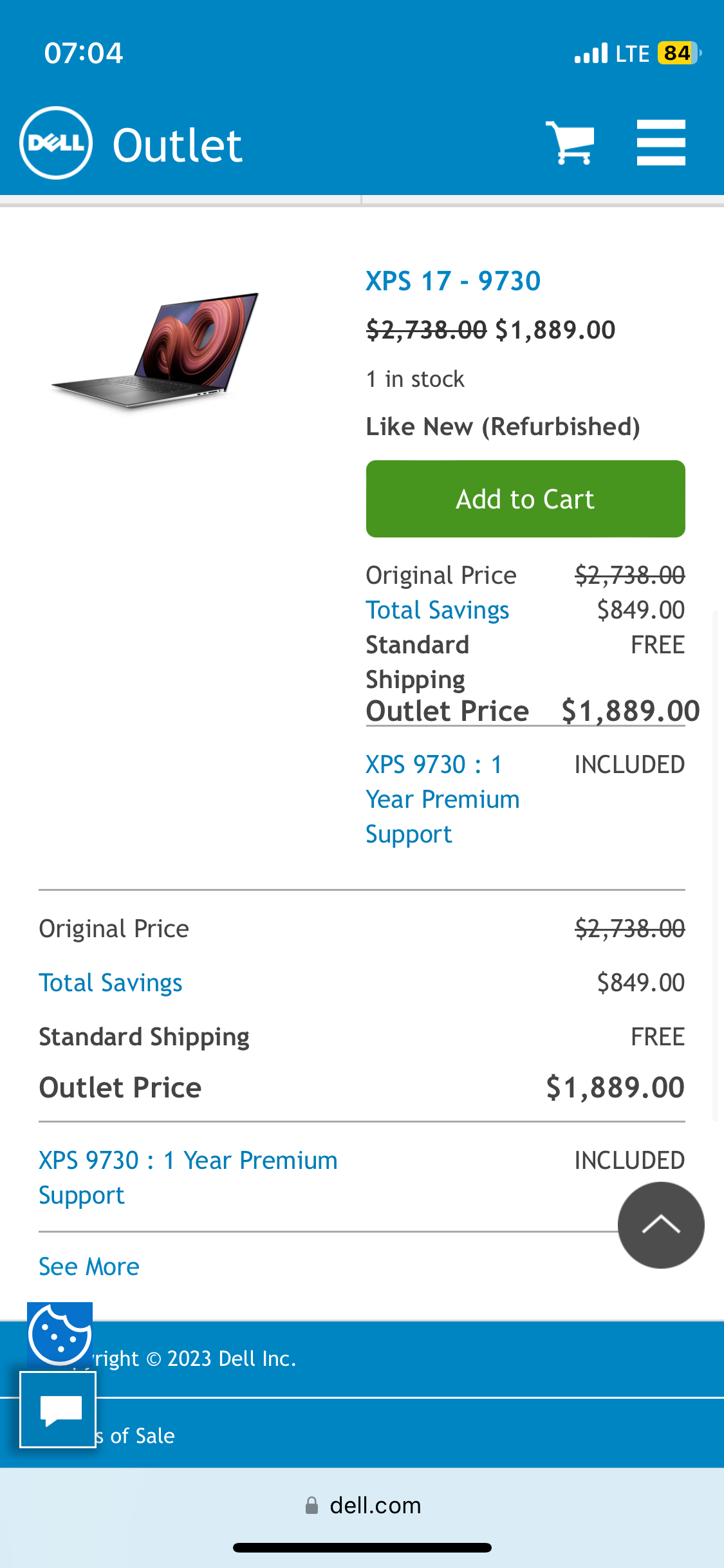This screenshot has width=724, height=1568.
Task: Open the chat support icon
Action: pos(58,1410)
